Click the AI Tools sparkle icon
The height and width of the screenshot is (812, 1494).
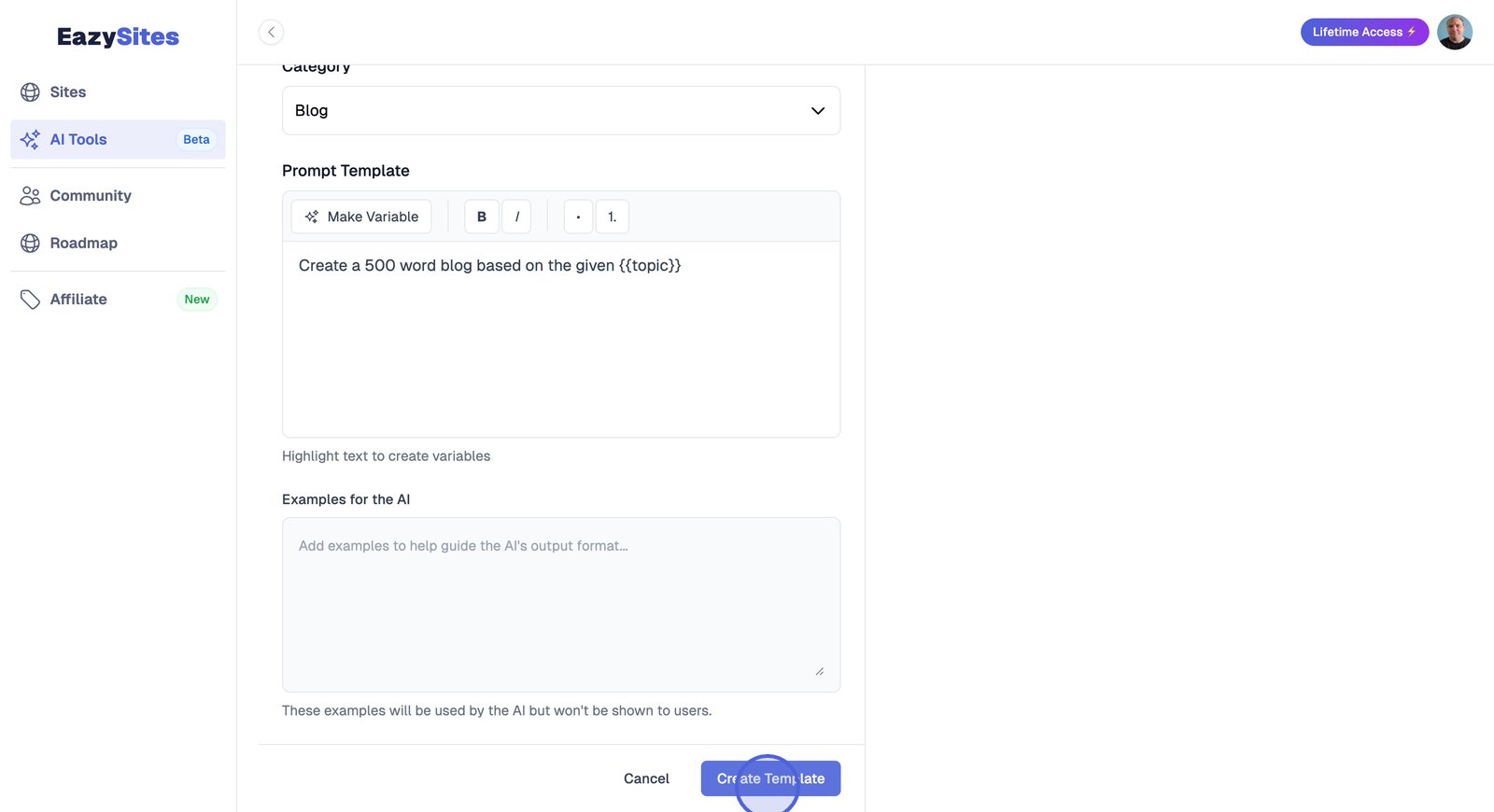coord(30,139)
